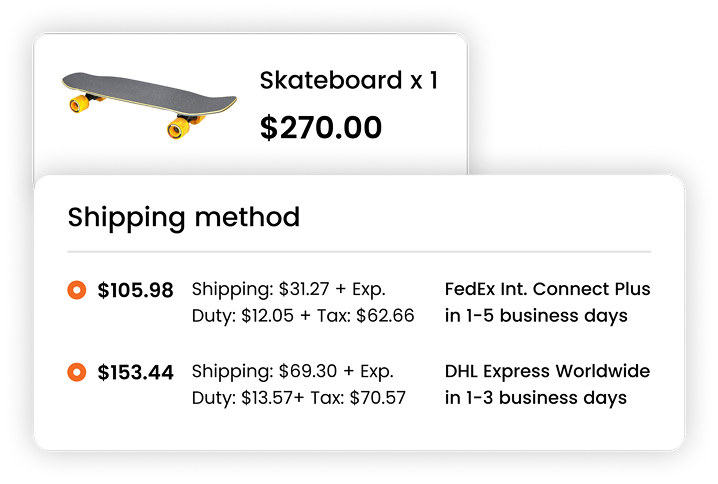Click the divider line under Shipping method

click(x=359, y=251)
